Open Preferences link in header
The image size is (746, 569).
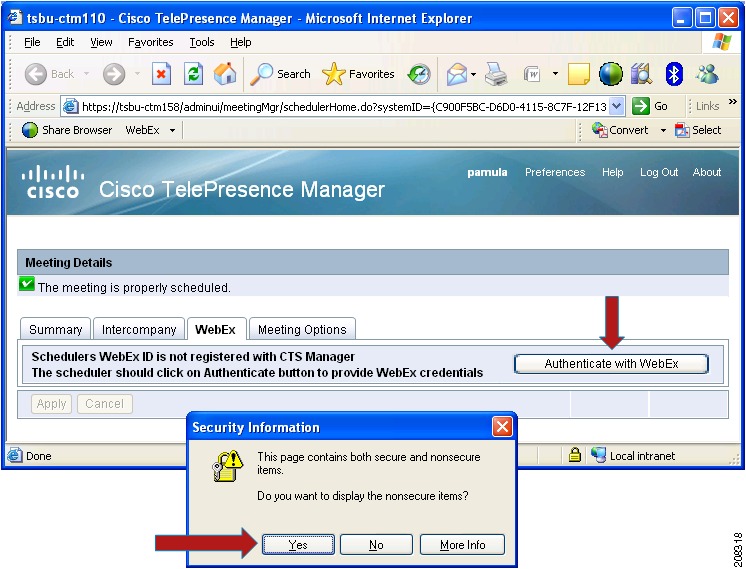(x=555, y=172)
